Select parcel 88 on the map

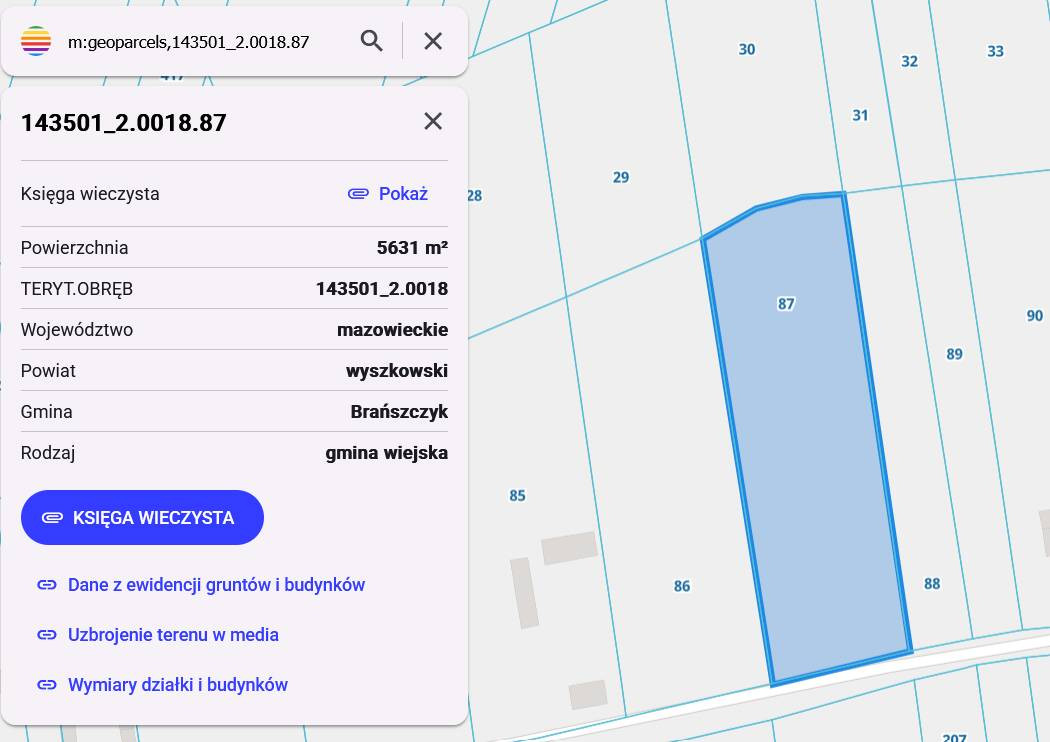point(931,583)
